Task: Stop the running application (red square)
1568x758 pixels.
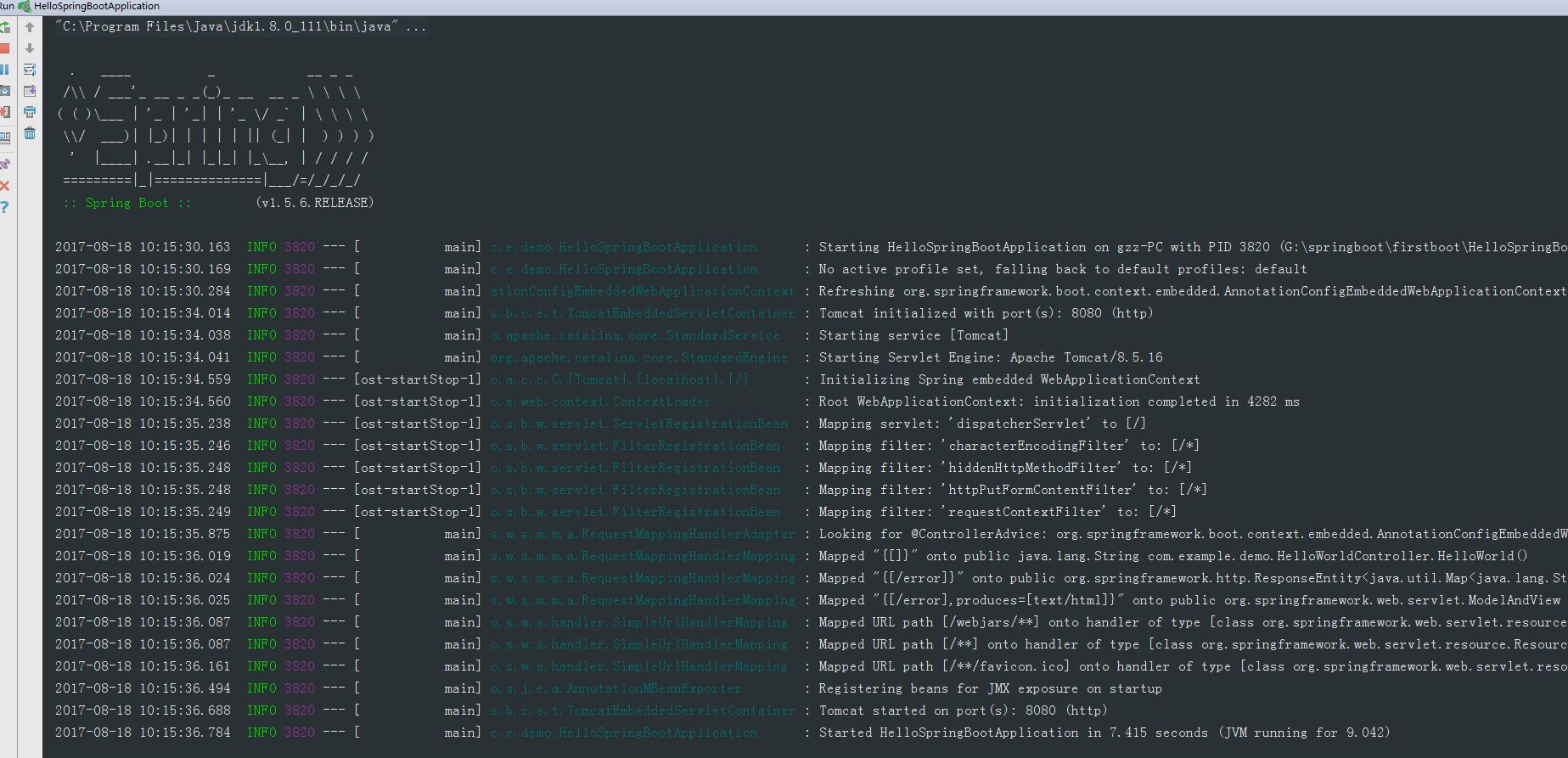Action: pos(5,48)
